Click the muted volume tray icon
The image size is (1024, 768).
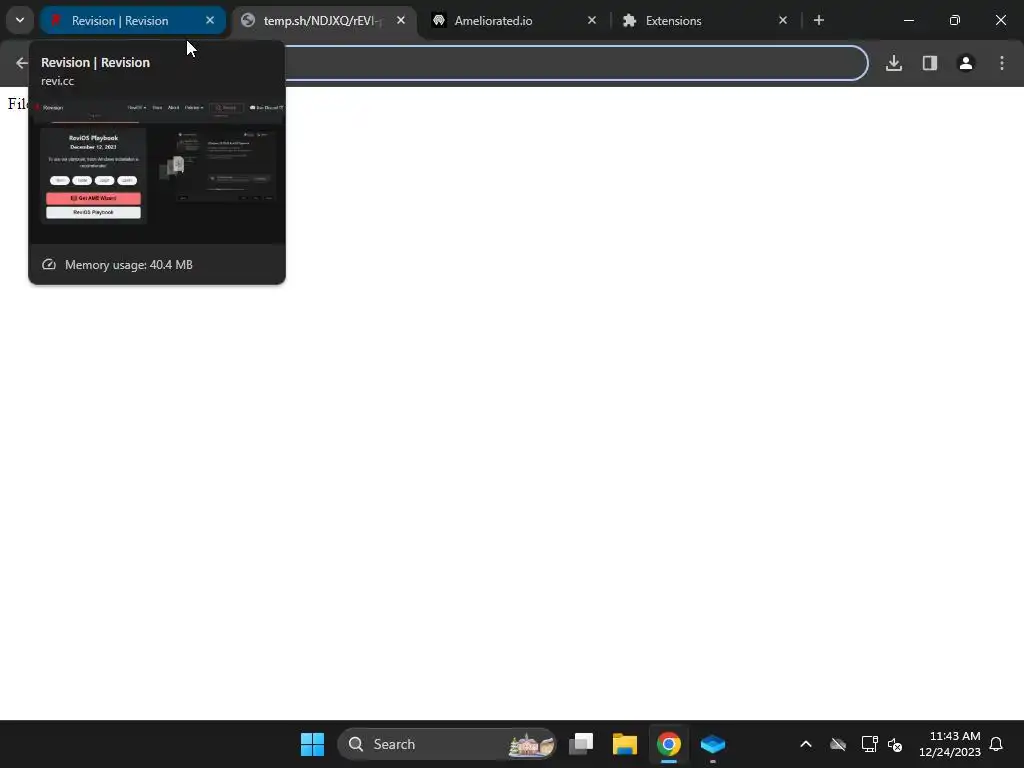point(895,744)
